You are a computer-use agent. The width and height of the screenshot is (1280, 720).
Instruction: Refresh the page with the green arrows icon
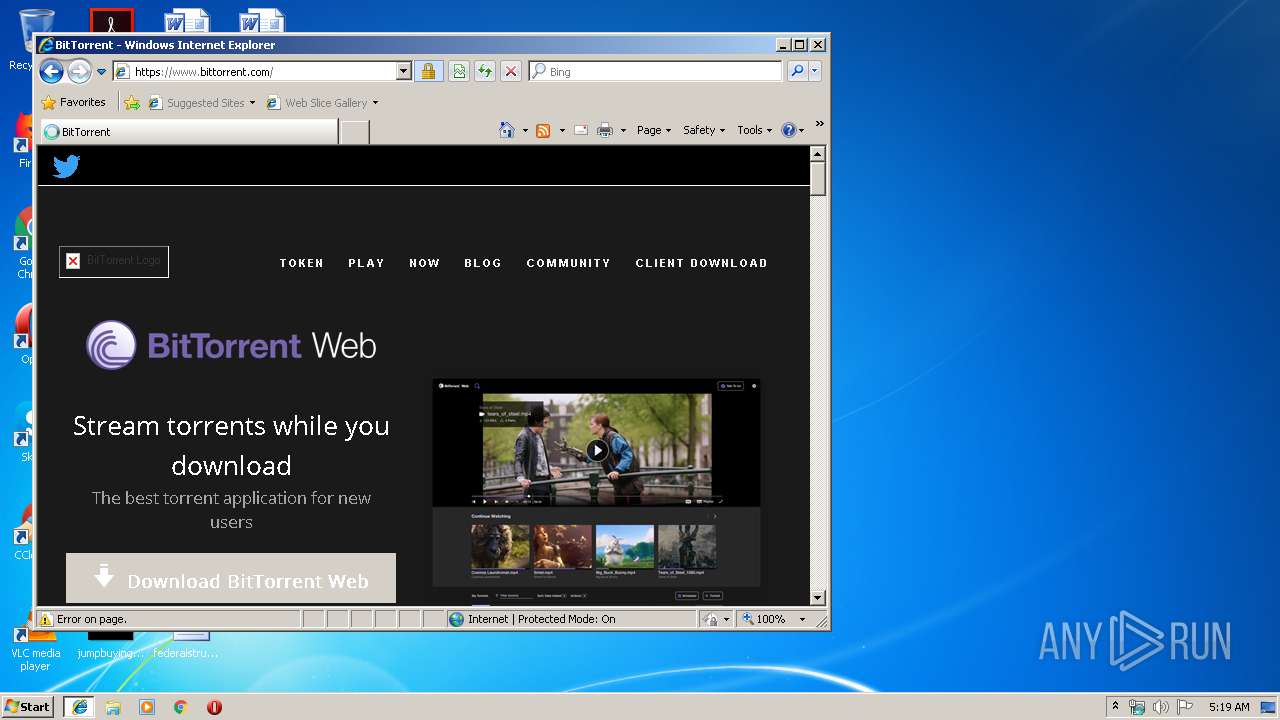(485, 71)
